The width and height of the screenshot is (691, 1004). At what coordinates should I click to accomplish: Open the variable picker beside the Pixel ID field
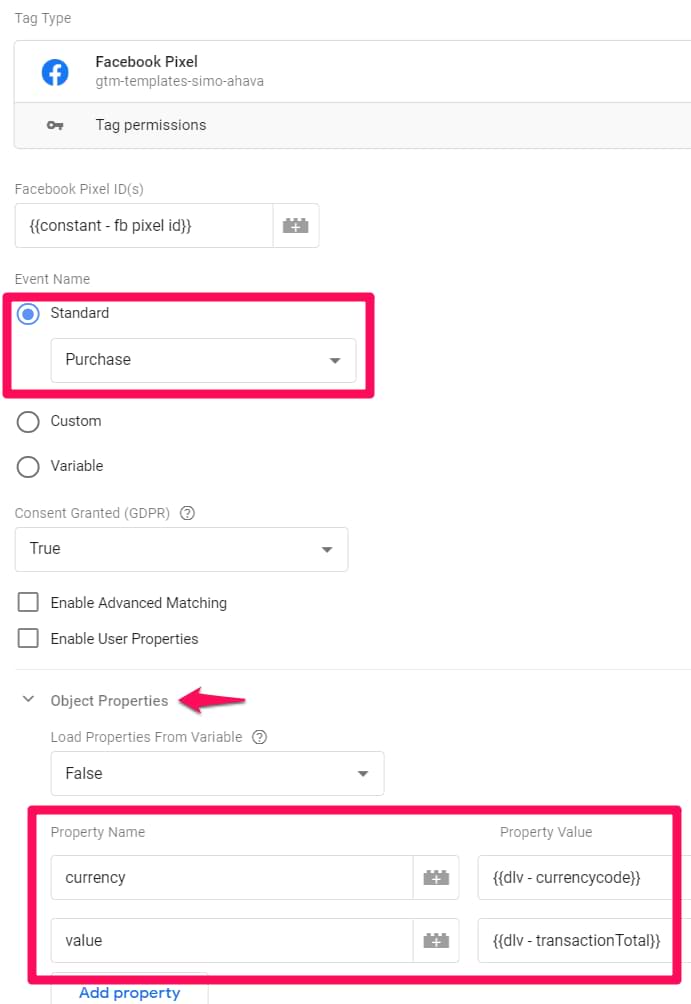tap(295, 225)
